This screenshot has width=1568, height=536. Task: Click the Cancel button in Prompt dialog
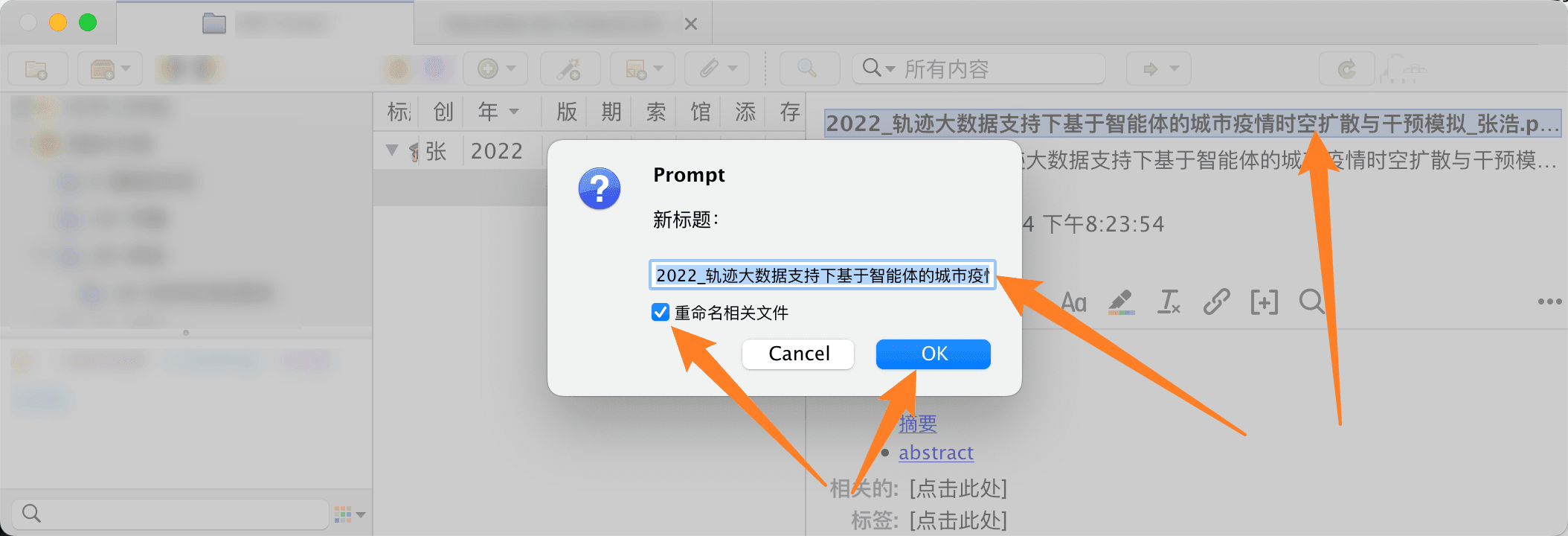[798, 354]
